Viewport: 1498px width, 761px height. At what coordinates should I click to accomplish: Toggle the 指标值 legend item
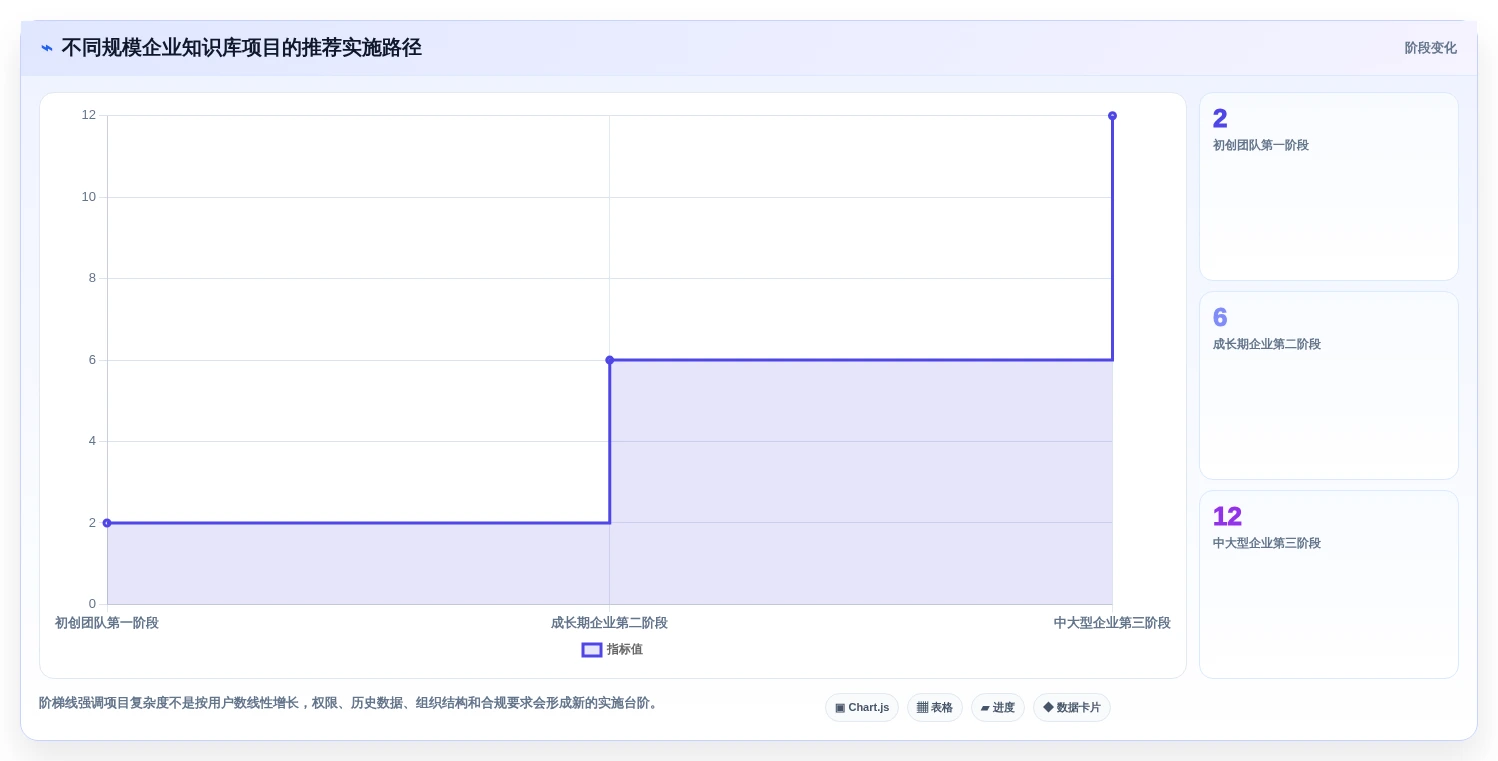pos(612,650)
